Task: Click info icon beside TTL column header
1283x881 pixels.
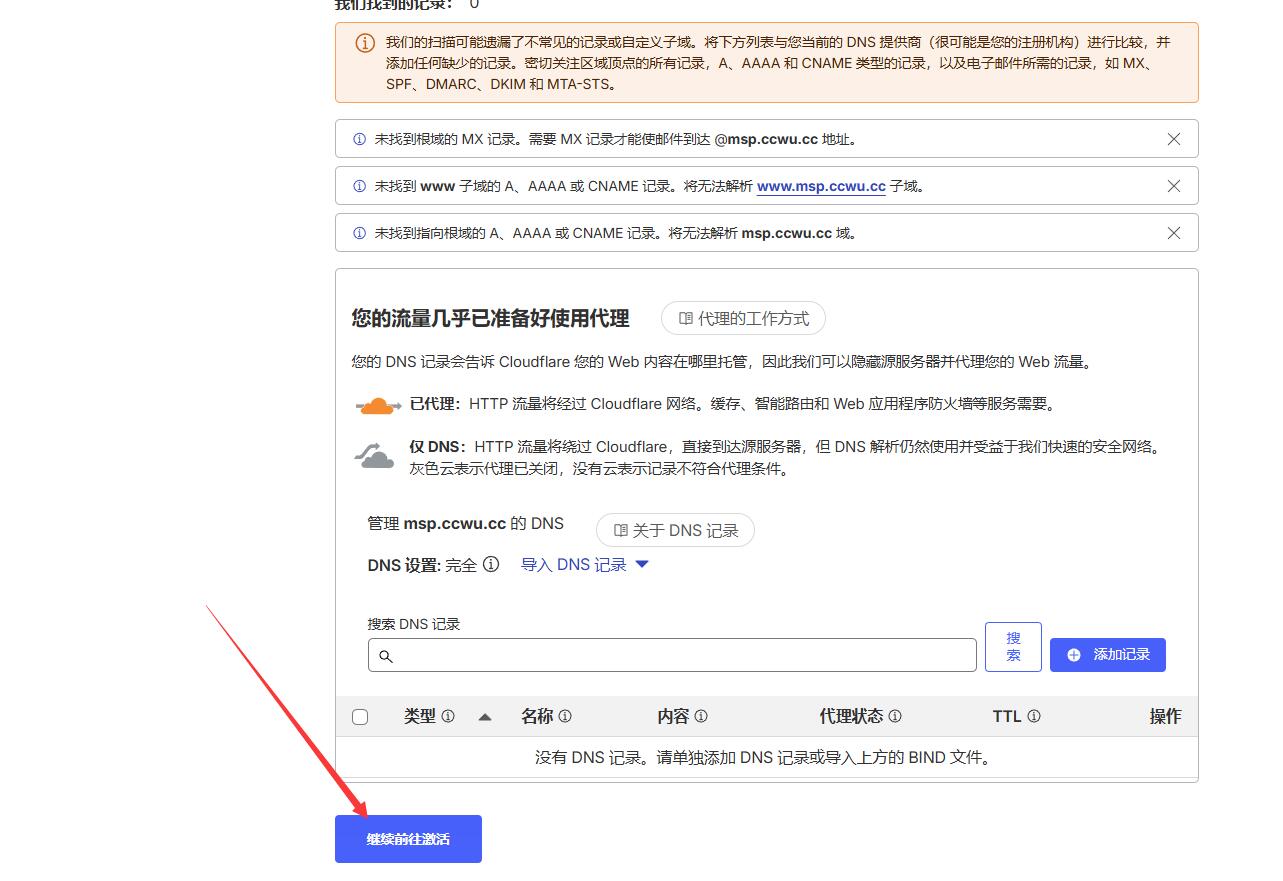Action: click(1034, 716)
